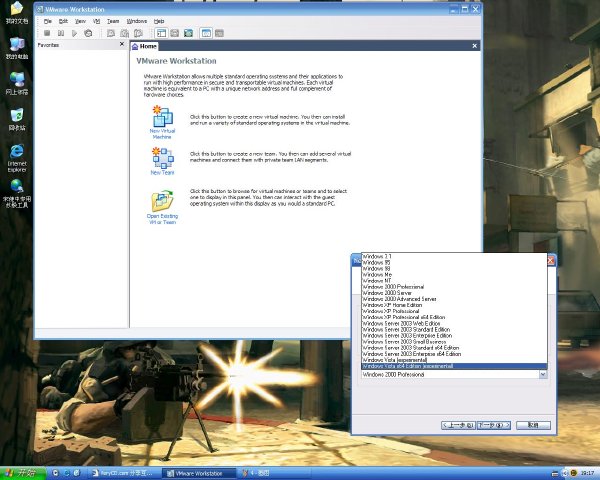
Task: Choose Windows NT from the list
Action: pyautogui.click(x=454, y=281)
